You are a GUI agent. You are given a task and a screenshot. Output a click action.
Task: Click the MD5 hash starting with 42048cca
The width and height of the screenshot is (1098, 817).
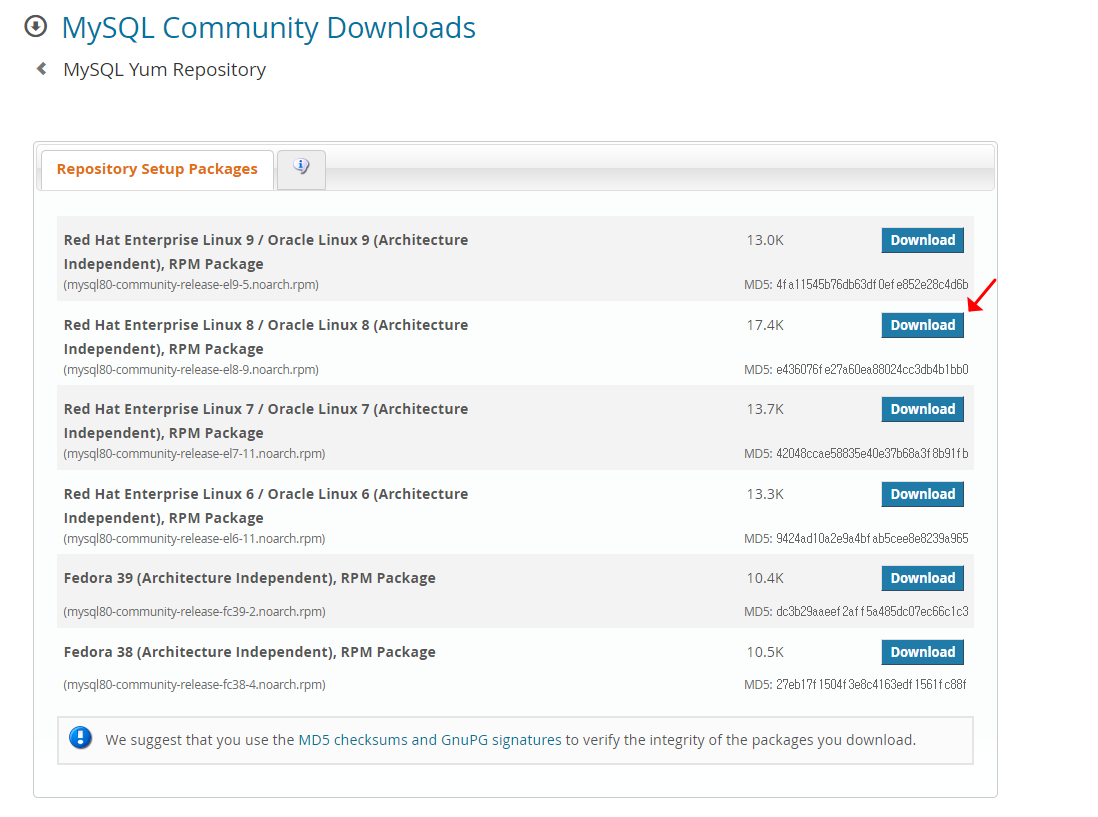click(872, 454)
